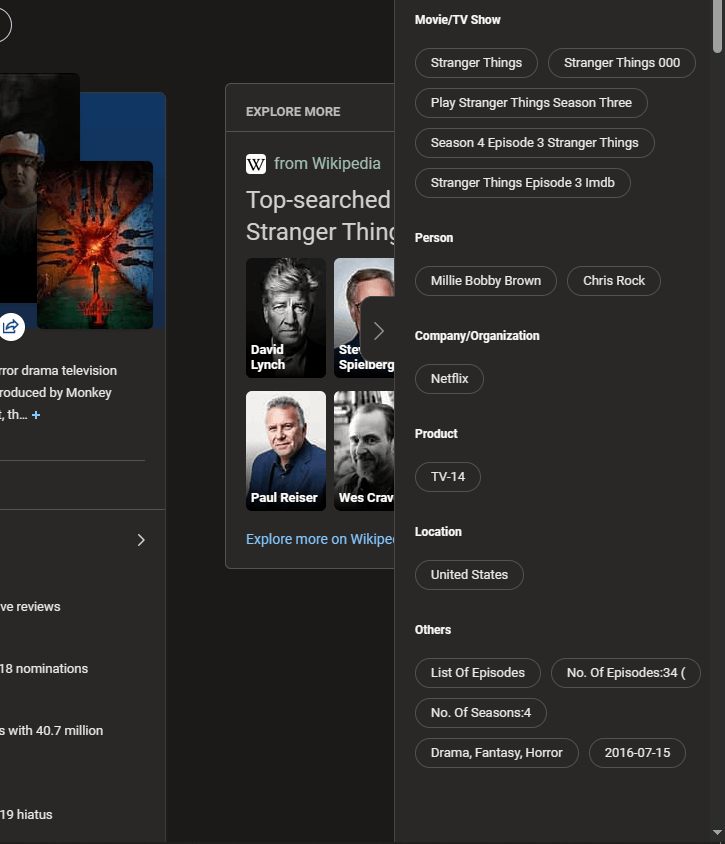This screenshot has width=725, height=844.
Task: Select the Millie Bobby Brown chip
Action: point(485,281)
